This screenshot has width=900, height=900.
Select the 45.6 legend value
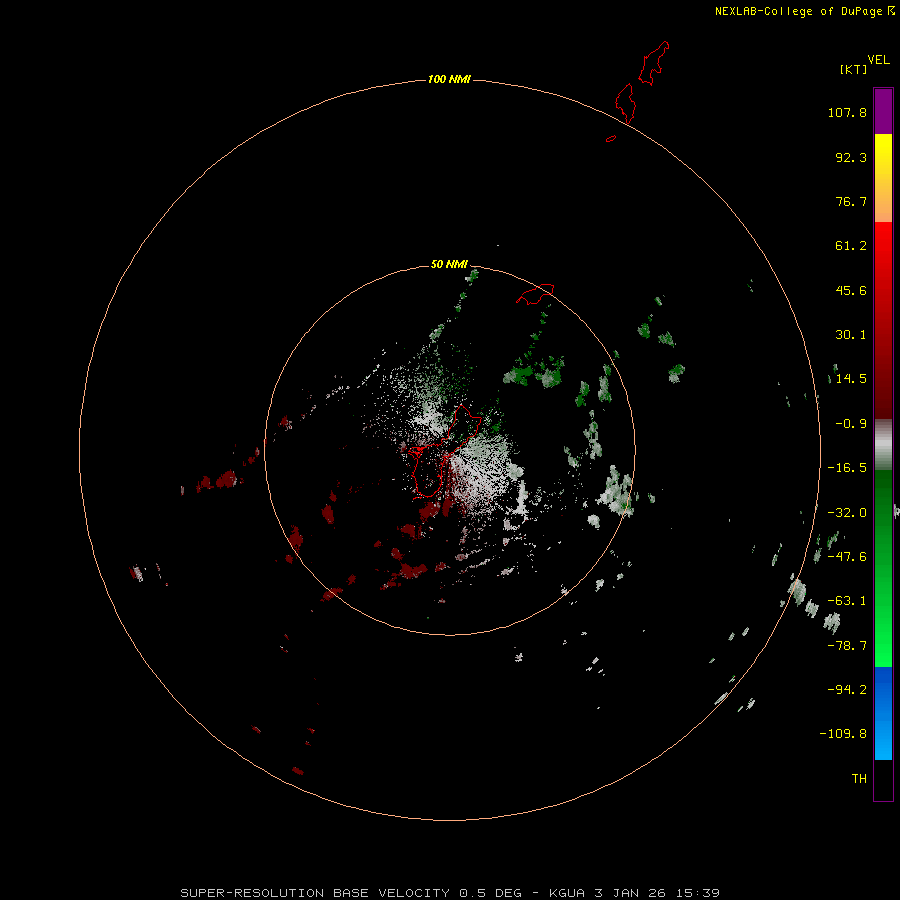click(851, 290)
